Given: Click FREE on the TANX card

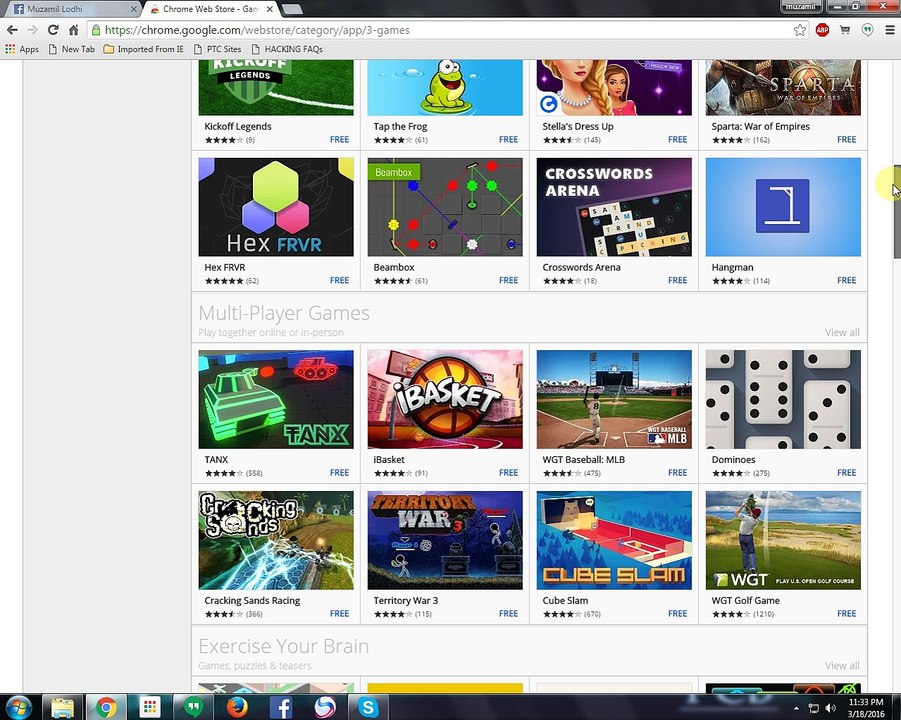Looking at the screenshot, I should pyautogui.click(x=339, y=472).
